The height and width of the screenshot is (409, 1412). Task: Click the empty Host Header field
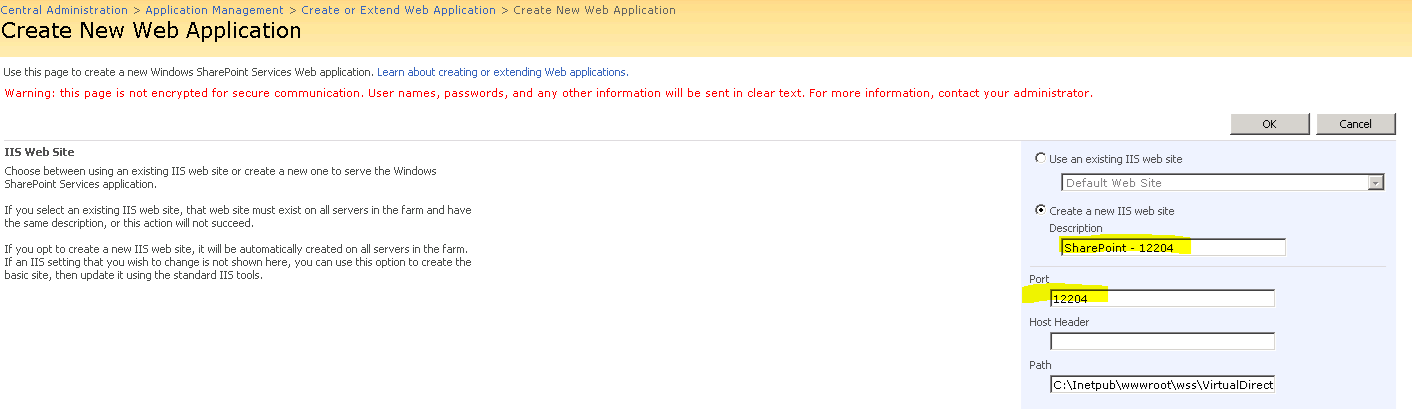1162,341
